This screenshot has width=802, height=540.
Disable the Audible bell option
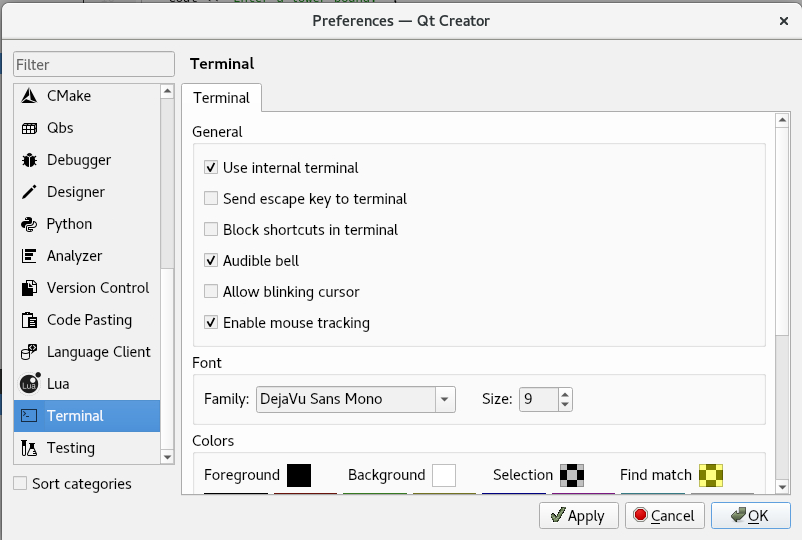211,260
